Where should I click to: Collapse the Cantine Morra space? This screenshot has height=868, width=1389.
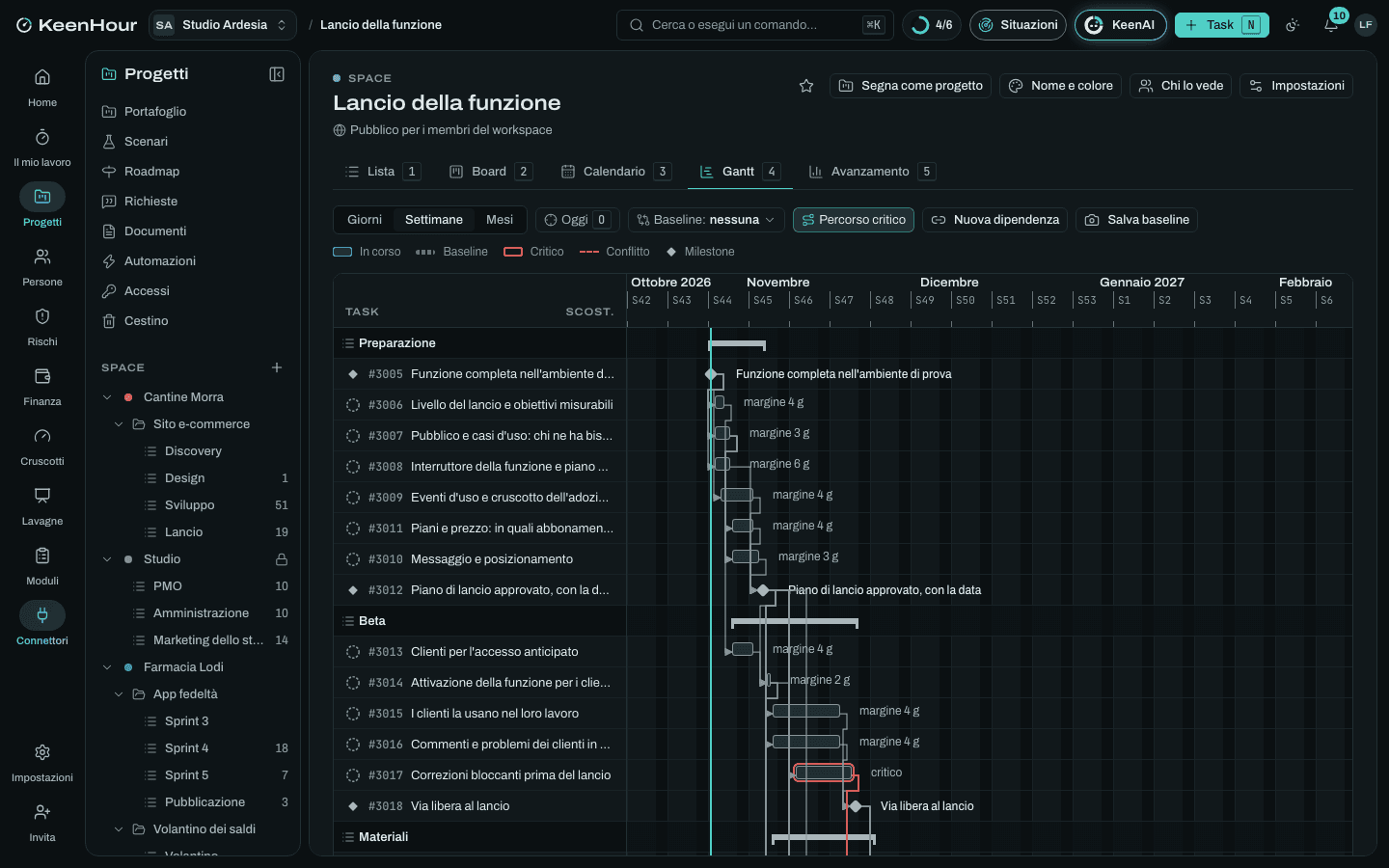coord(107,397)
